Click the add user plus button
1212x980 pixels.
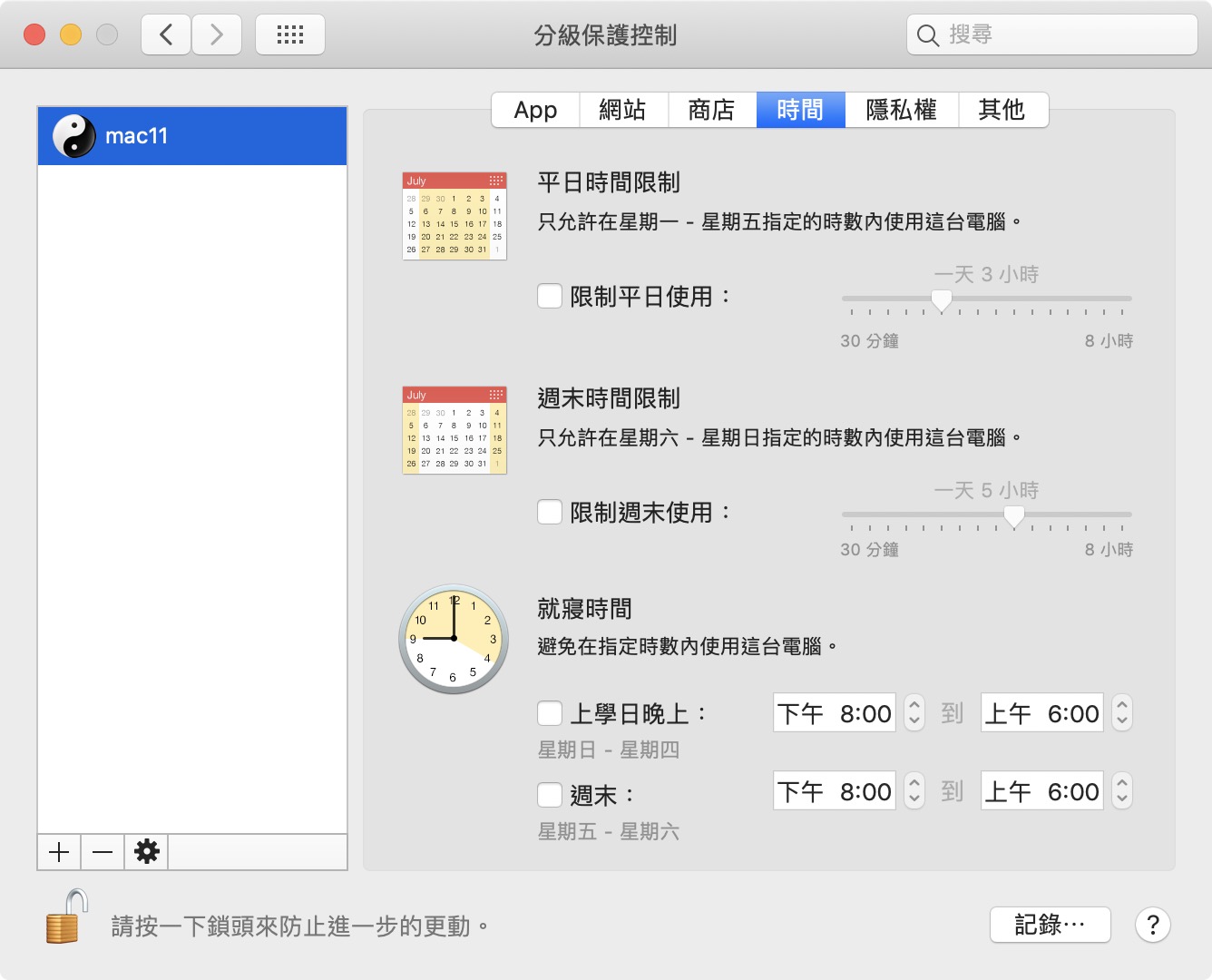[x=59, y=852]
